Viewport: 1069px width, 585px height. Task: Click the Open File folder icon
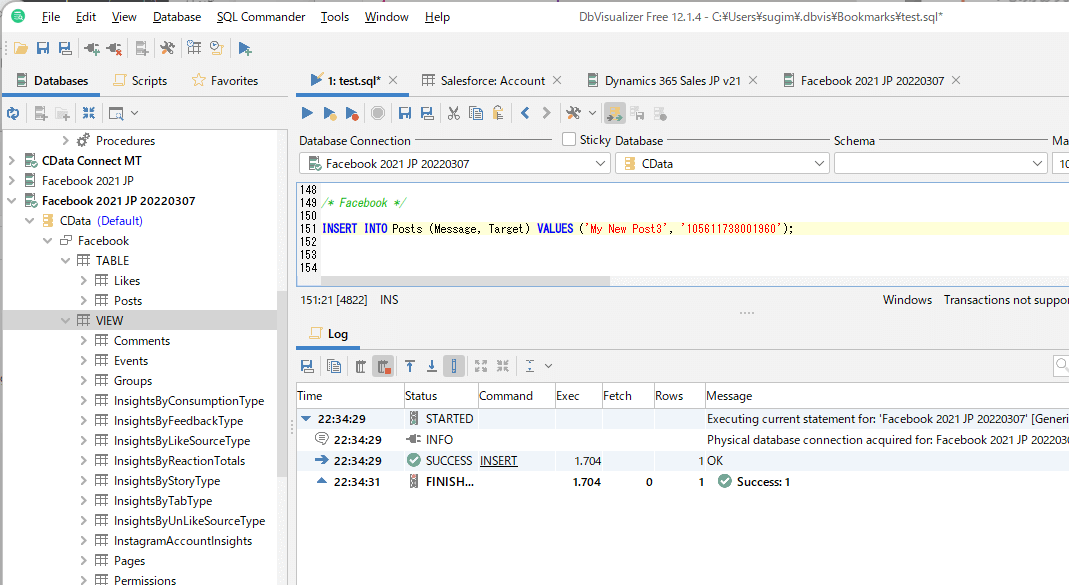coord(20,48)
